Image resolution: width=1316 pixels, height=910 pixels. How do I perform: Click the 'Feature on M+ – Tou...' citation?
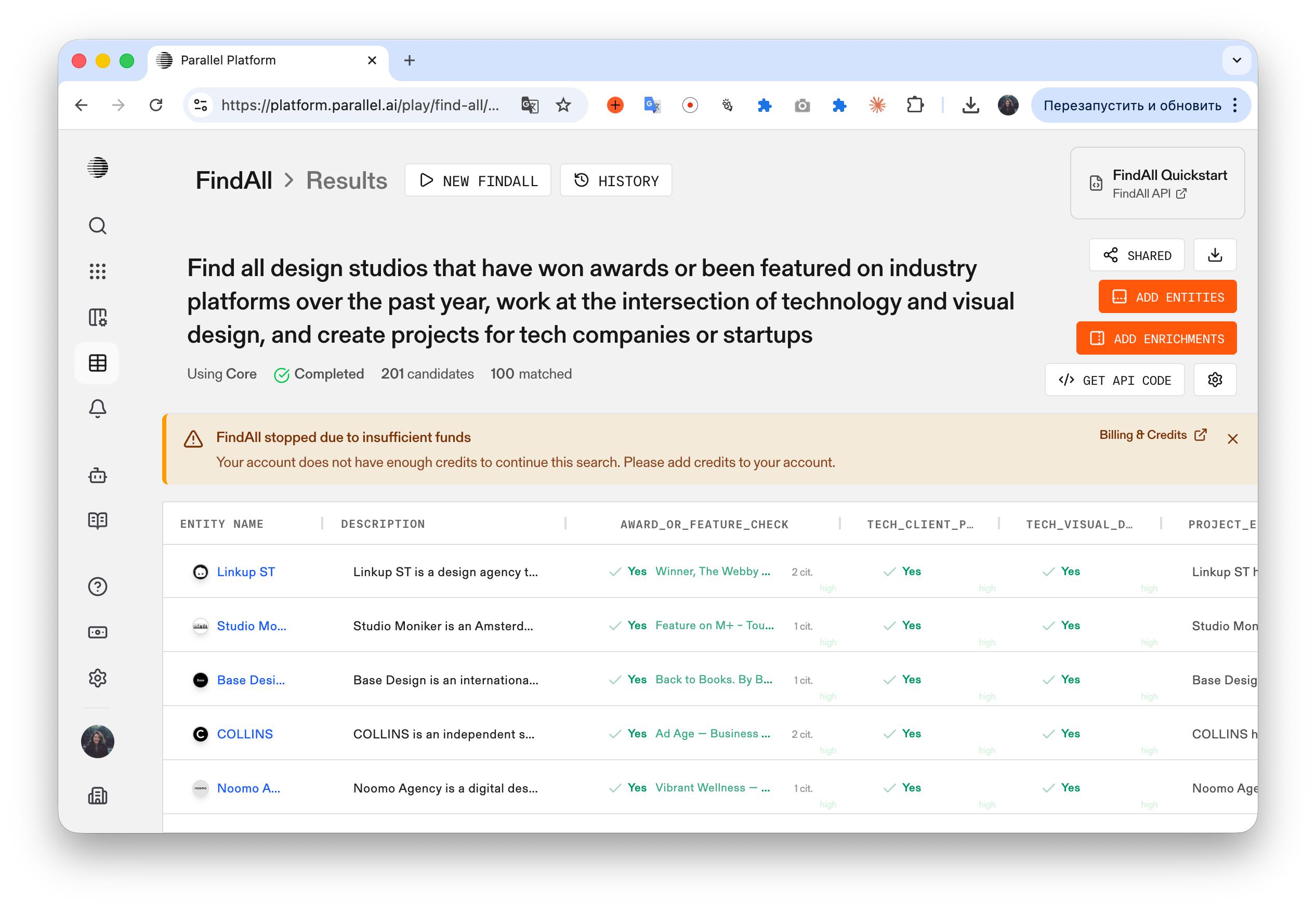(714, 626)
